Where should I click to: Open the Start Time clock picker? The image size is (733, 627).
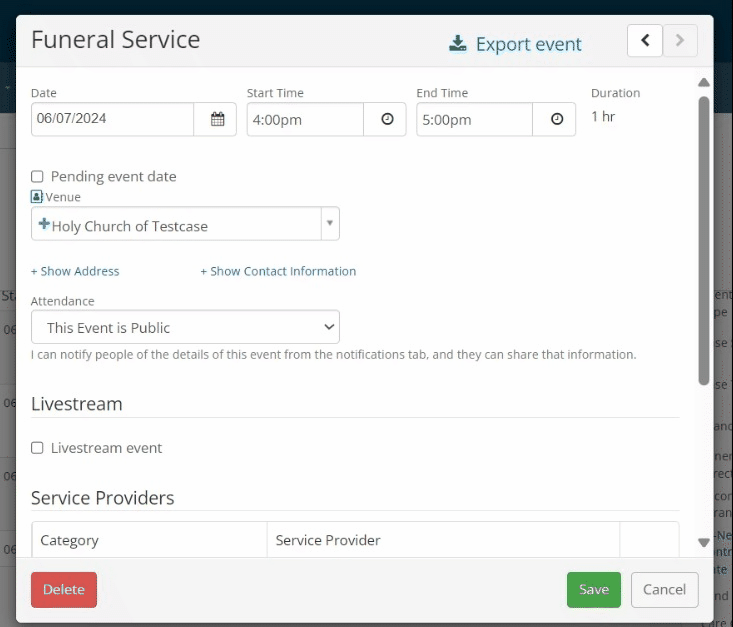(x=387, y=119)
